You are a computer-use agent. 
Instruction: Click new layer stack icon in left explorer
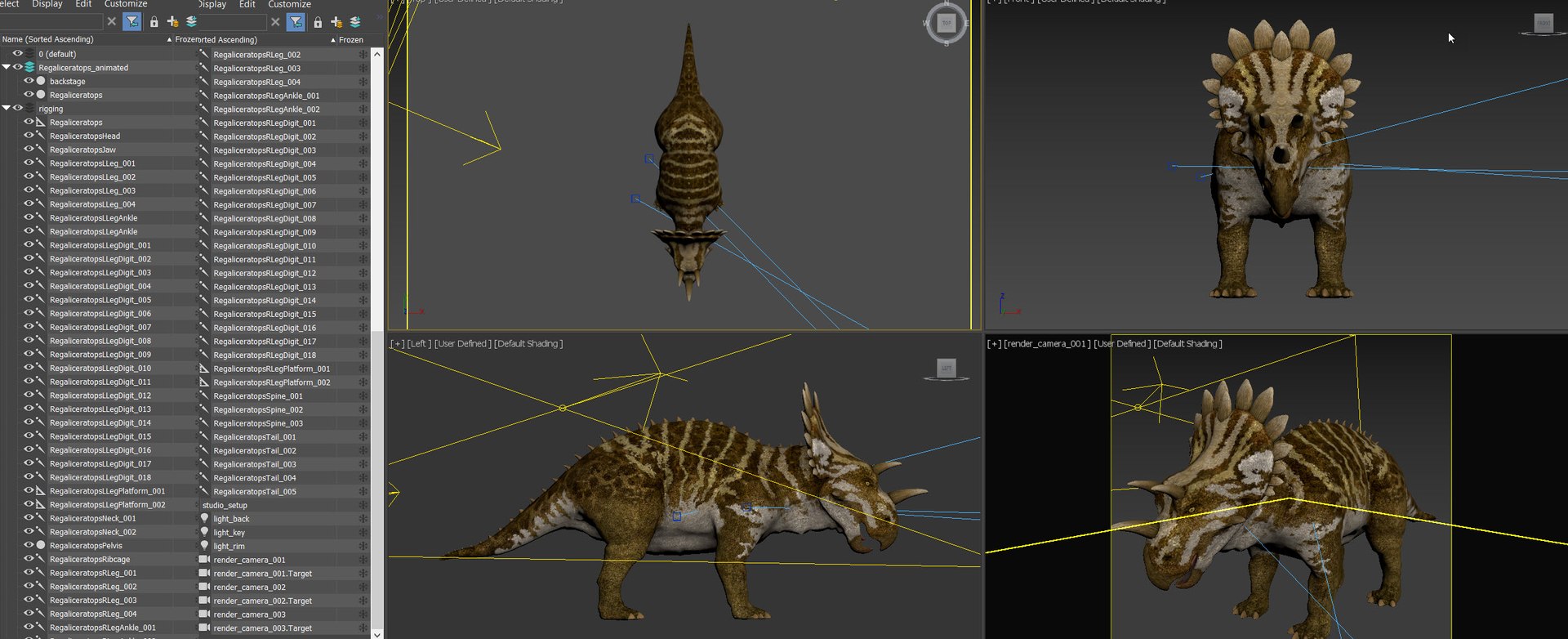(191, 22)
